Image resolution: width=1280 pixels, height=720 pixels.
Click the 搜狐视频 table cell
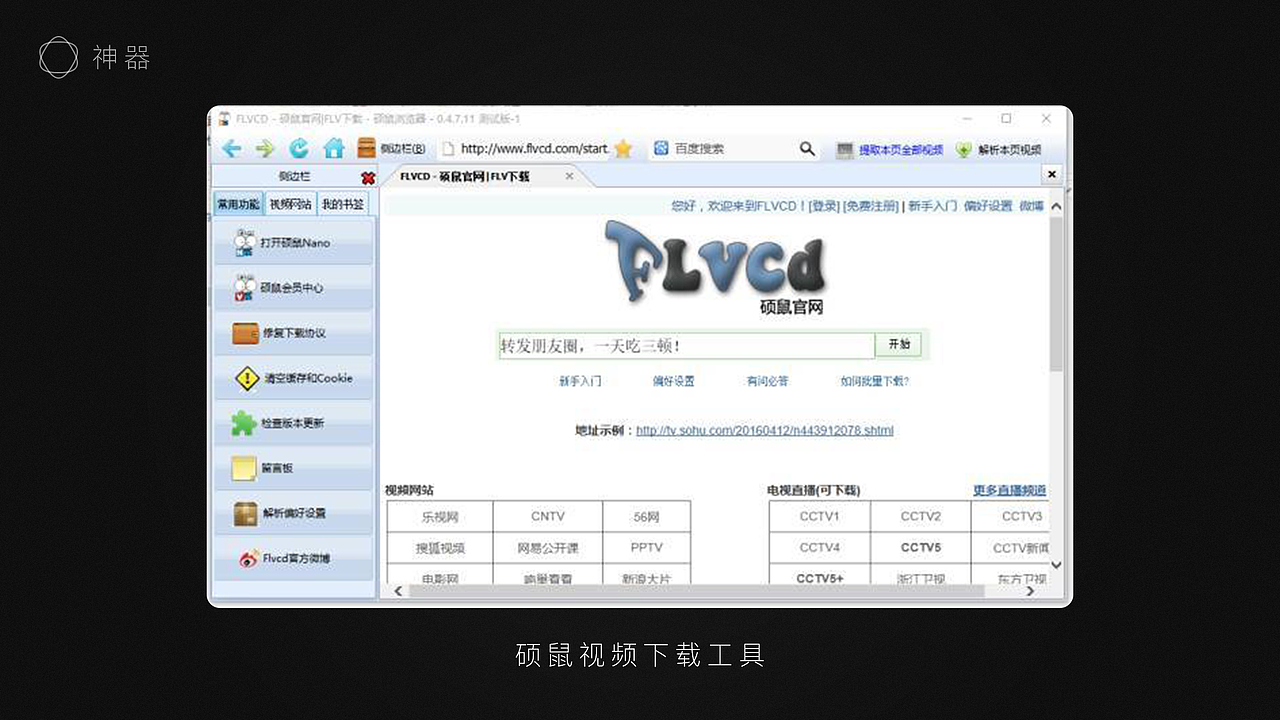coord(440,548)
